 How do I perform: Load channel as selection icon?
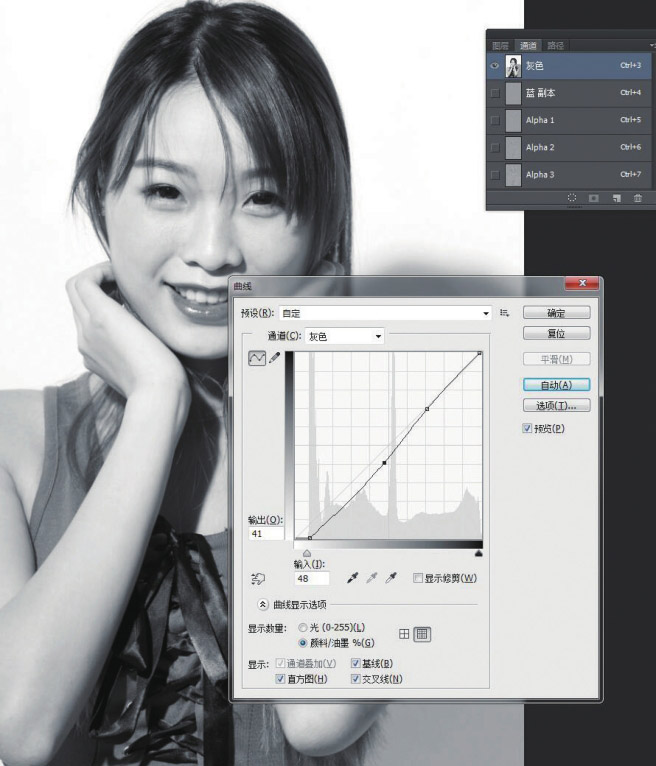point(572,198)
